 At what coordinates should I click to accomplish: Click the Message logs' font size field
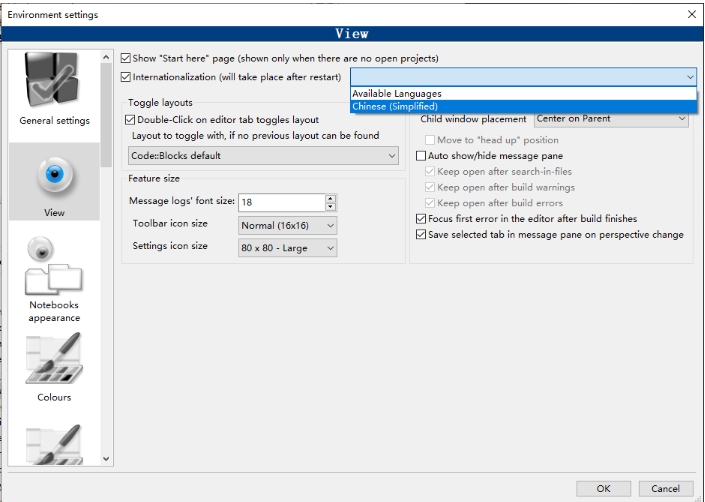point(281,202)
